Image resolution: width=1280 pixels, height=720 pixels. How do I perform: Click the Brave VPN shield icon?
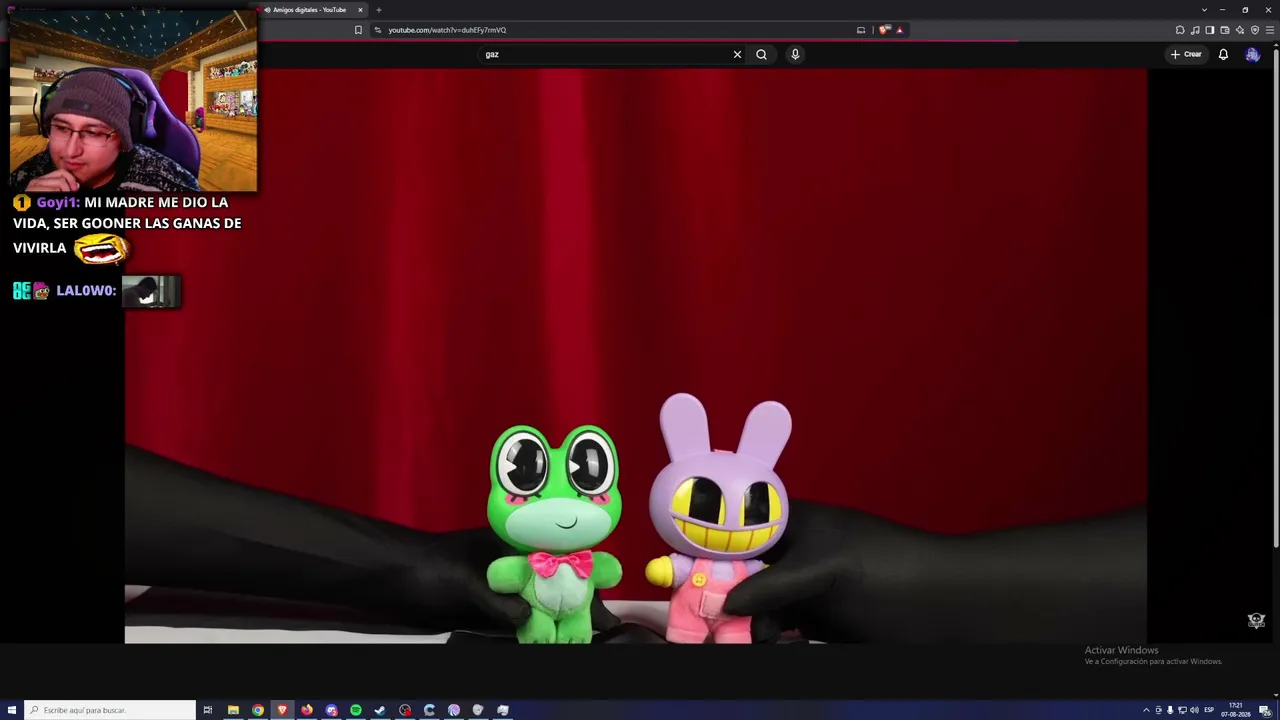coord(1255,30)
